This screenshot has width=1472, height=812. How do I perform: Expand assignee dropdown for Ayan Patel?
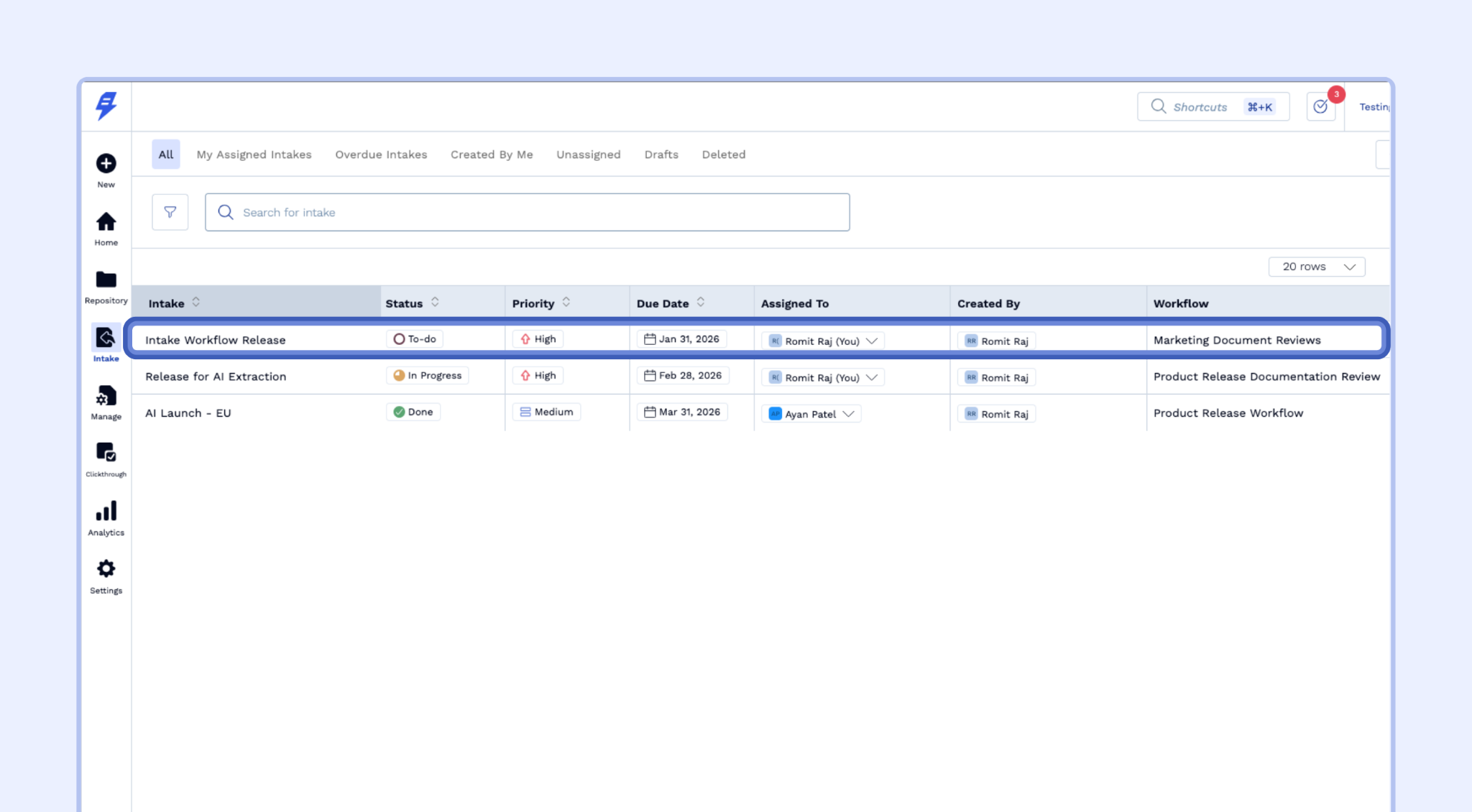pyautogui.click(x=848, y=414)
